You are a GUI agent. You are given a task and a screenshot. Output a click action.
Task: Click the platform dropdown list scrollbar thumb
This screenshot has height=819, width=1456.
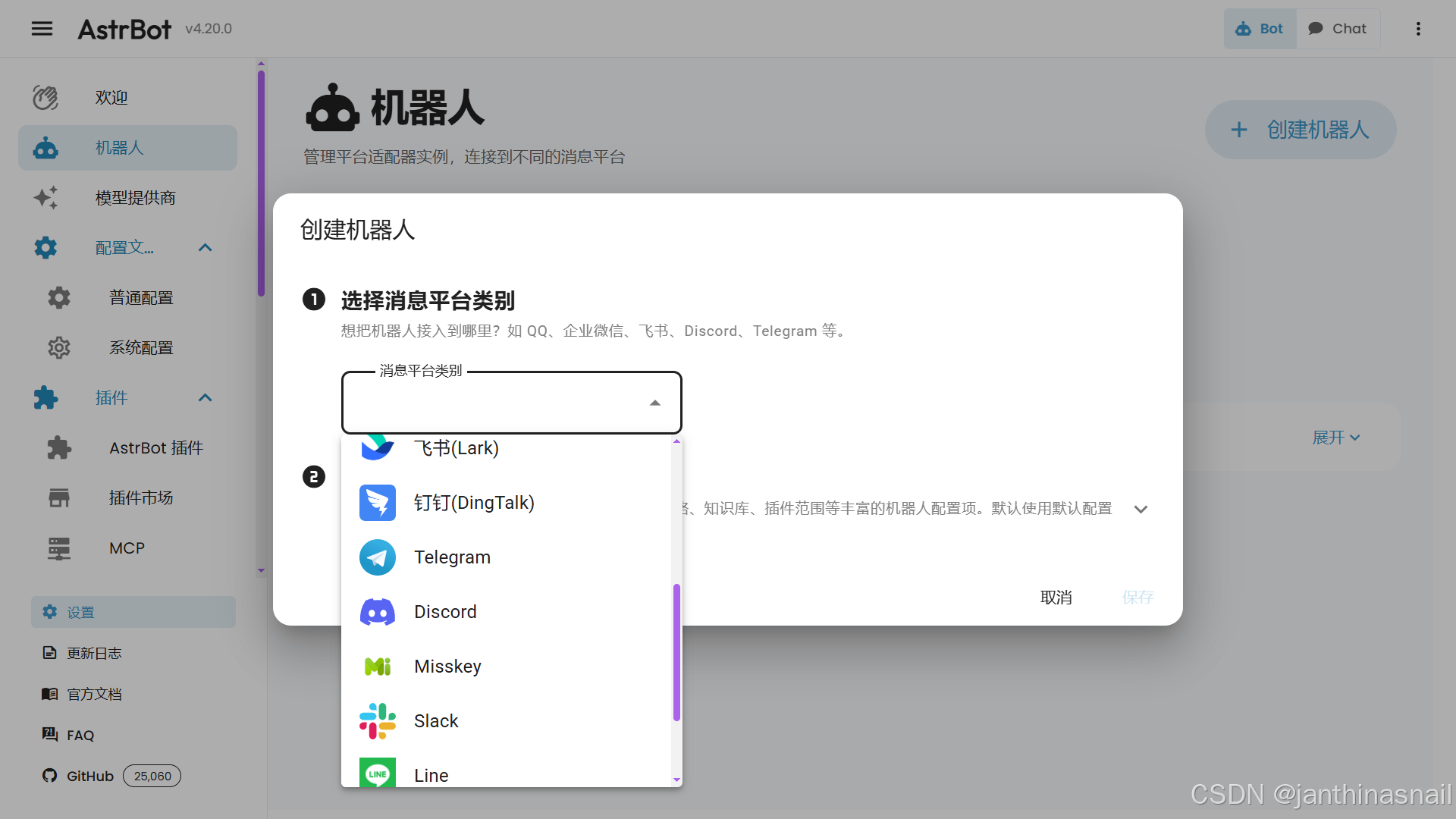[676, 652]
